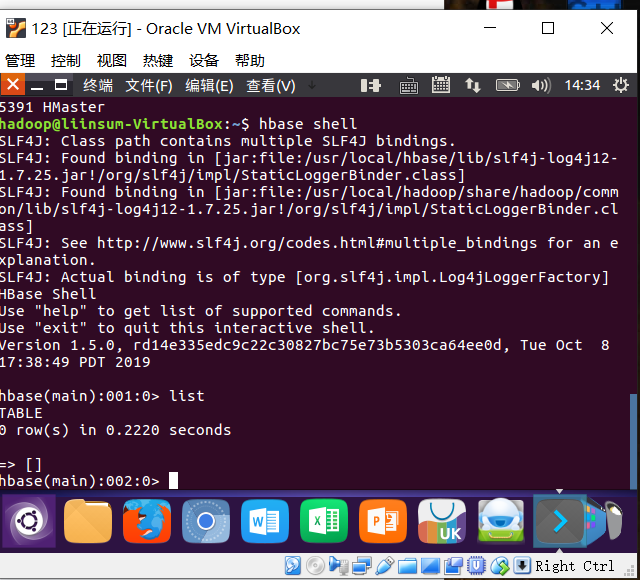This screenshot has height=580, width=640.
Task: Open the volume speaker indicator
Action: click(541, 85)
